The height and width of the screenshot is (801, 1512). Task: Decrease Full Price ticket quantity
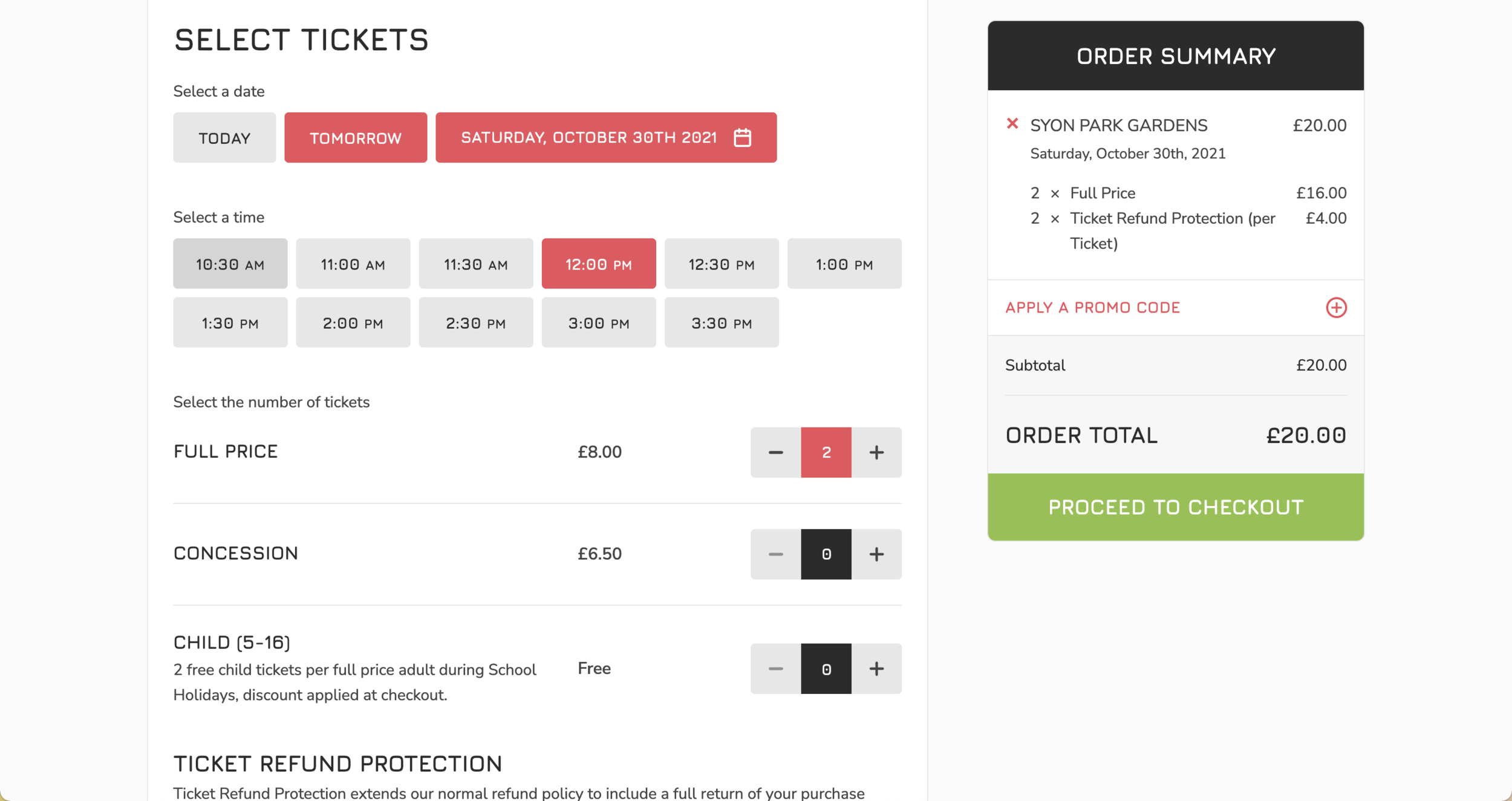(x=775, y=453)
